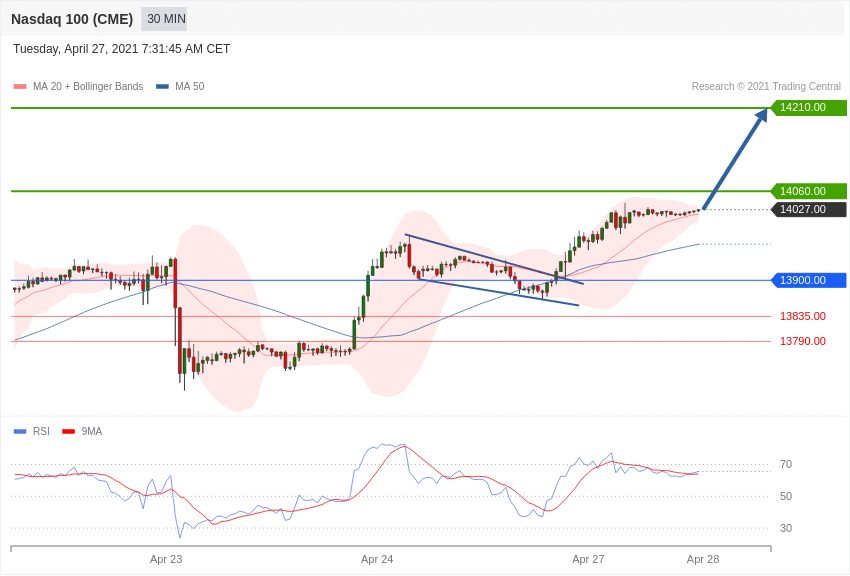Image resolution: width=850 pixels, height=576 pixels.
Task: Click the 30 MIN timeframe button
Action: tap(164, 19)
